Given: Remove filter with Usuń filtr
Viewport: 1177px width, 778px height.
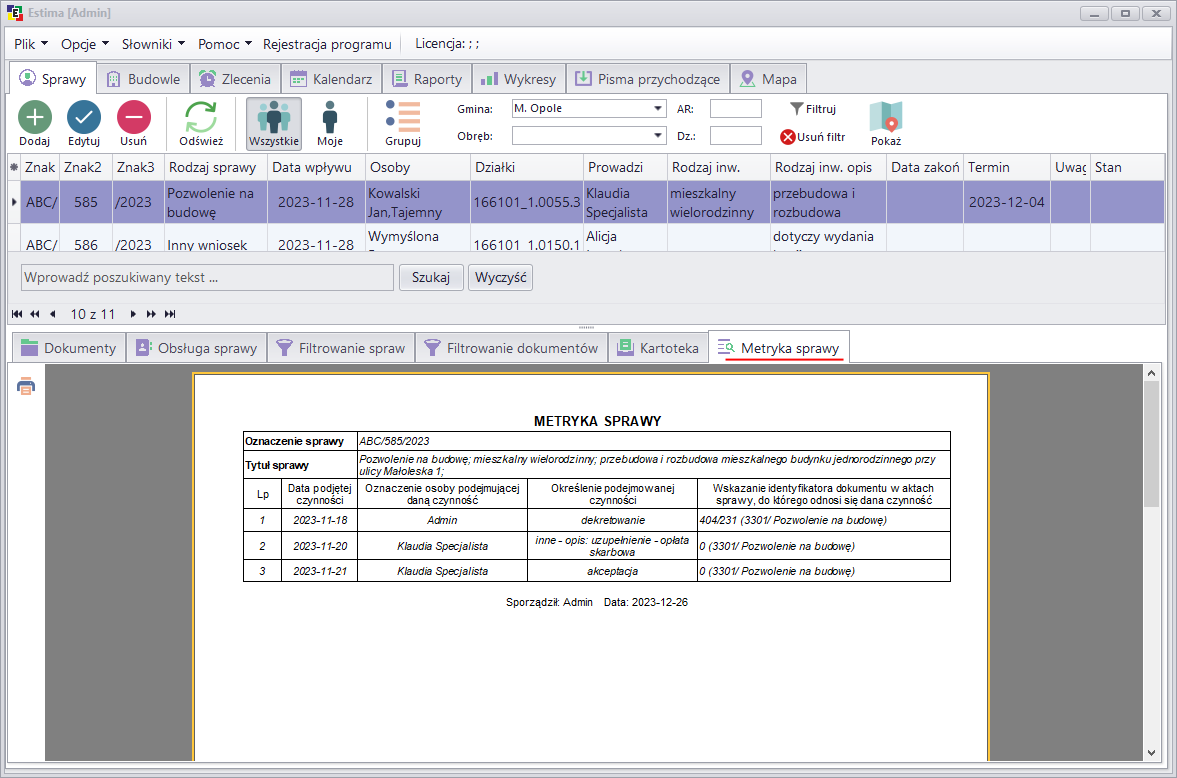Looking at the screenshot, I should tap(813, 137).
